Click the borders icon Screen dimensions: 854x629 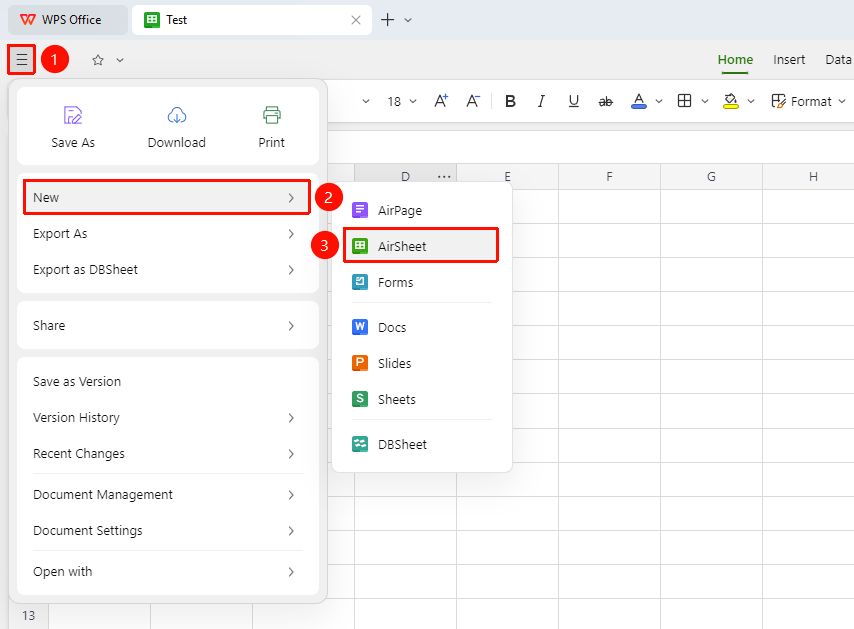[x=685, y=101]
